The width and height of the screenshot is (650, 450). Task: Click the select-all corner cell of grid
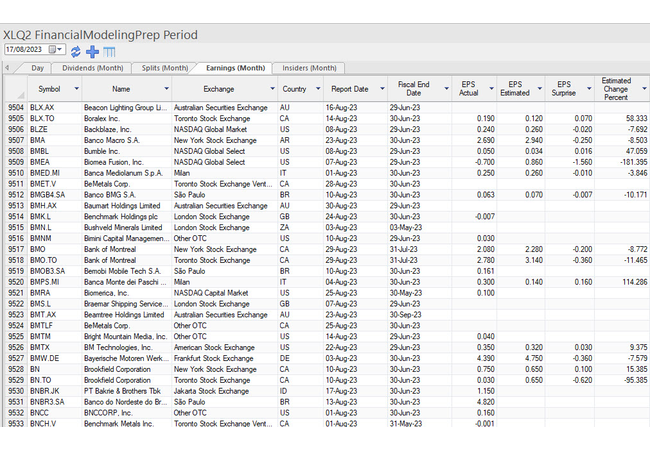click(x=15, y=89)
